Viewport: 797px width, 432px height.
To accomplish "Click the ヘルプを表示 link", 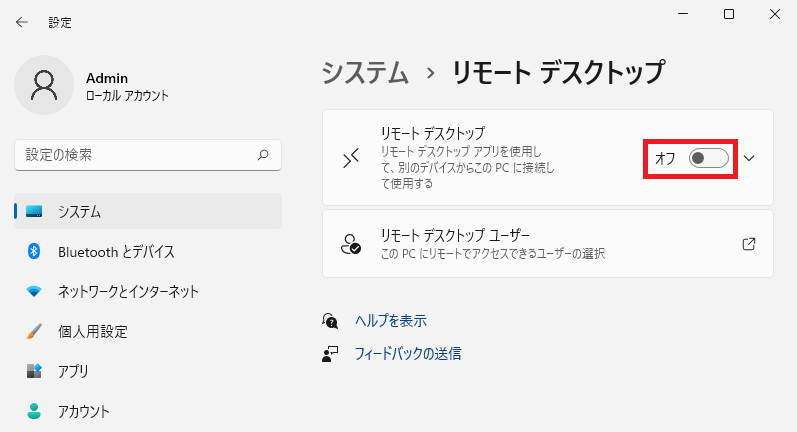I will (x=391, y=321).
